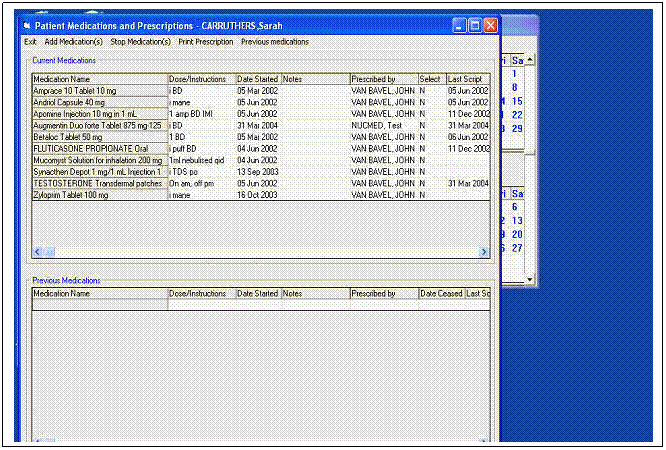The width and height of the screenshot is (666, 450).
Task: Choose Print Prescription from the menu bar
Action: (x=205, y=42)
